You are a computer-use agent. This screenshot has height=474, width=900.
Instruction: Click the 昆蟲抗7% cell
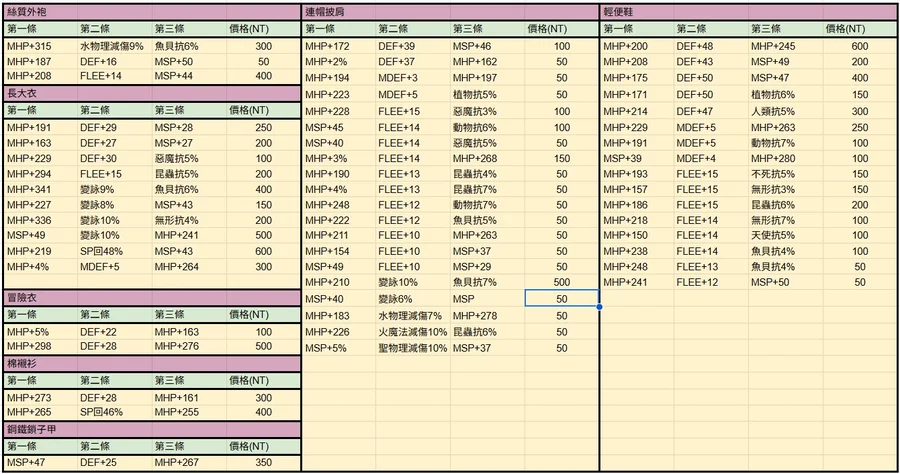coord(487,189)
